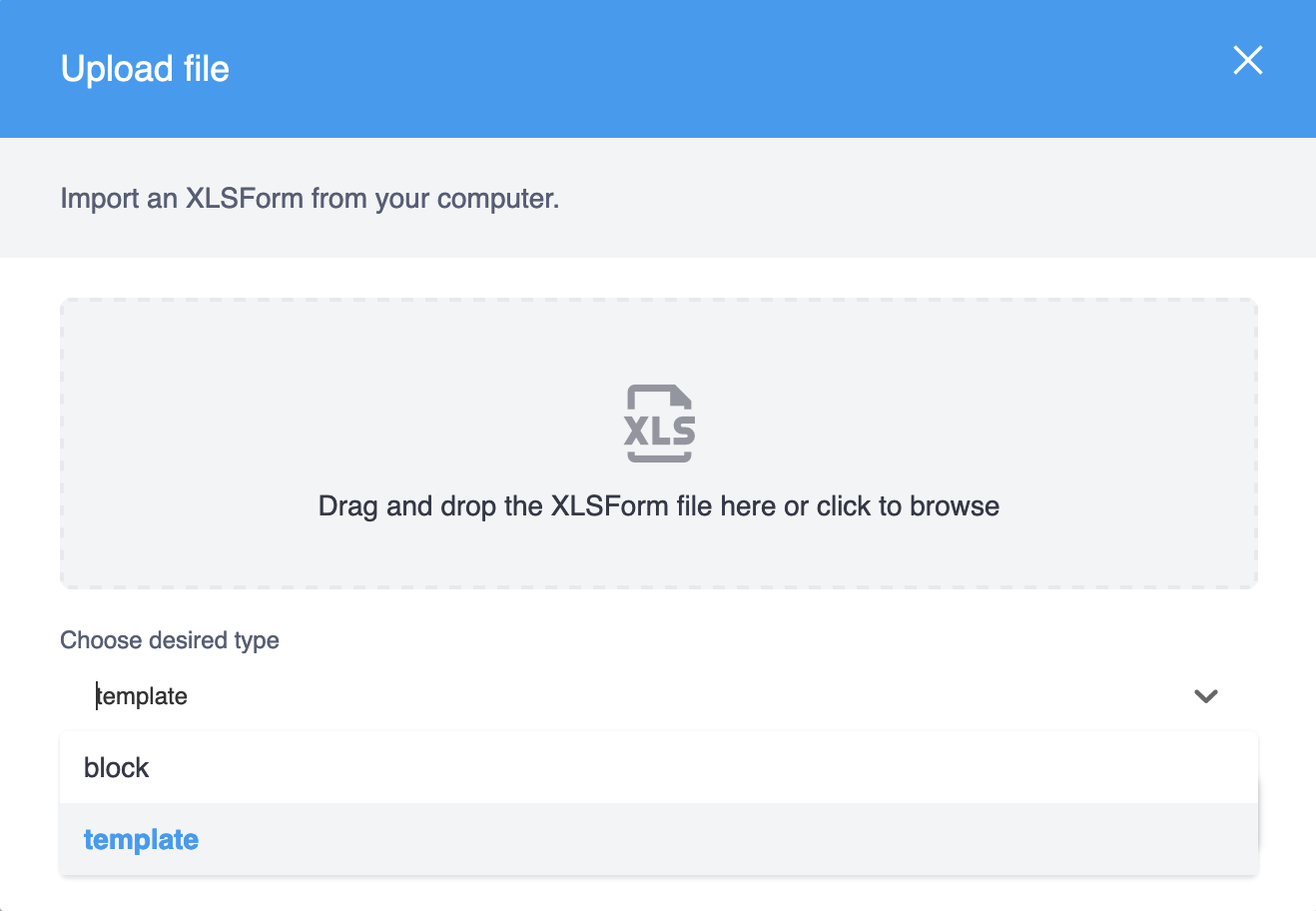
Task: Click 'click to browse' in drop zone
Action: pyautogui.click(x=908, y=506)
